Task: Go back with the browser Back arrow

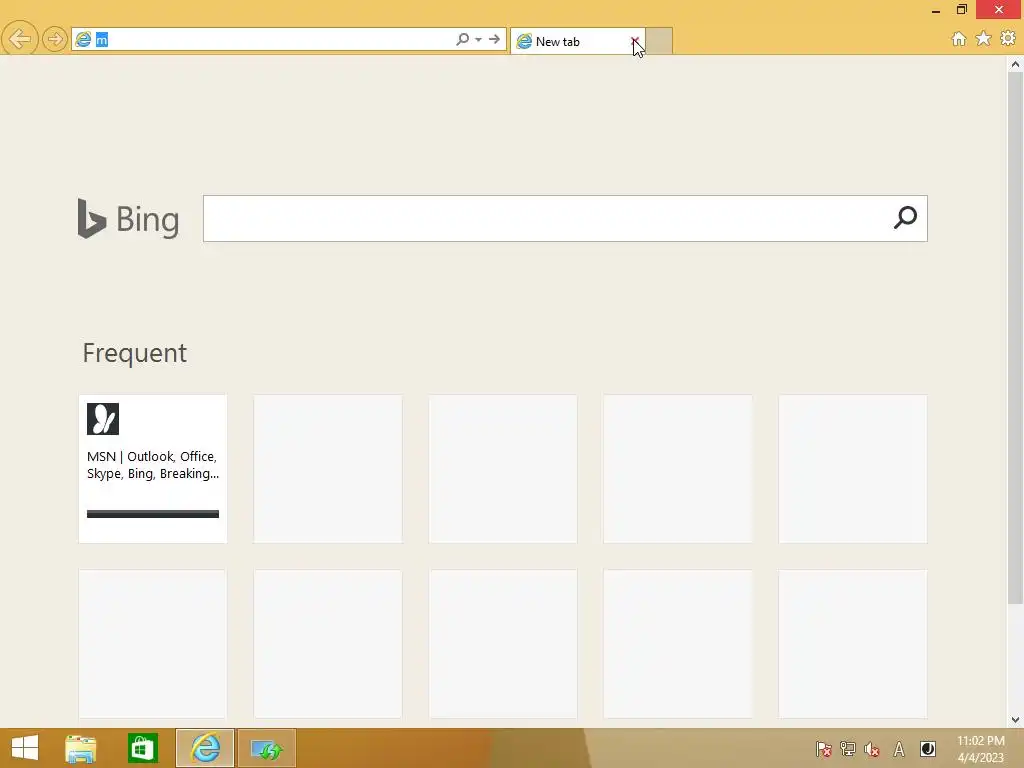Action: (x=20, y=39)
